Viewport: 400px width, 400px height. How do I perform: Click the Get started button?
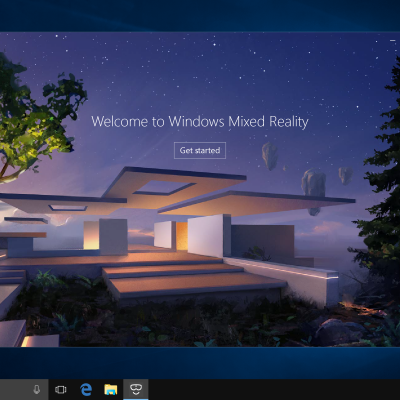coord(200,150)
